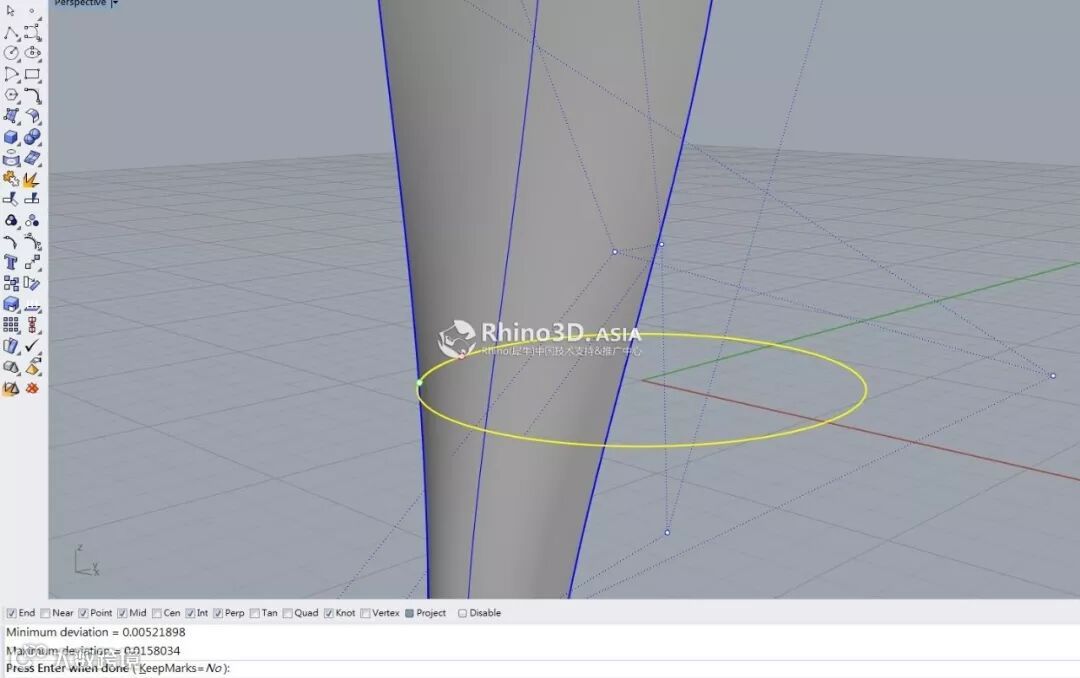This screenshot has width=1080, height=678.
Task: Toggle the Int osnap checkbox
Action: (x=190, y=613)
